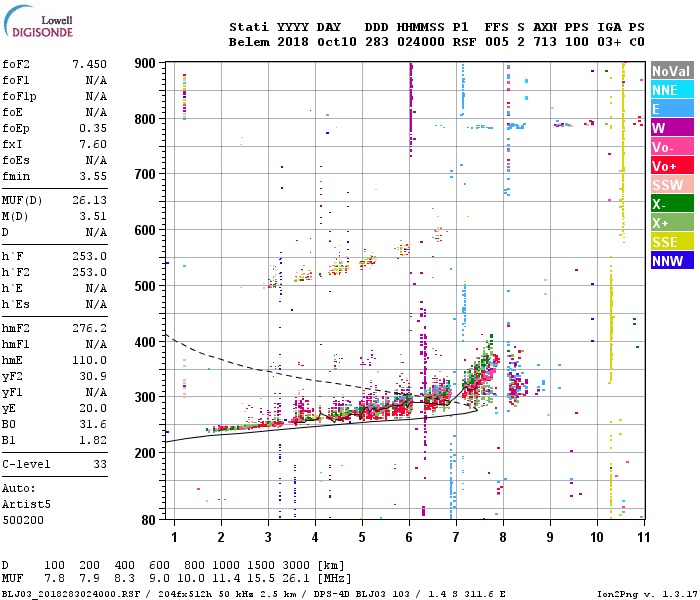700x600 pixels.
Task: Click the D 3000 distance value
Action: click(296, 565)
